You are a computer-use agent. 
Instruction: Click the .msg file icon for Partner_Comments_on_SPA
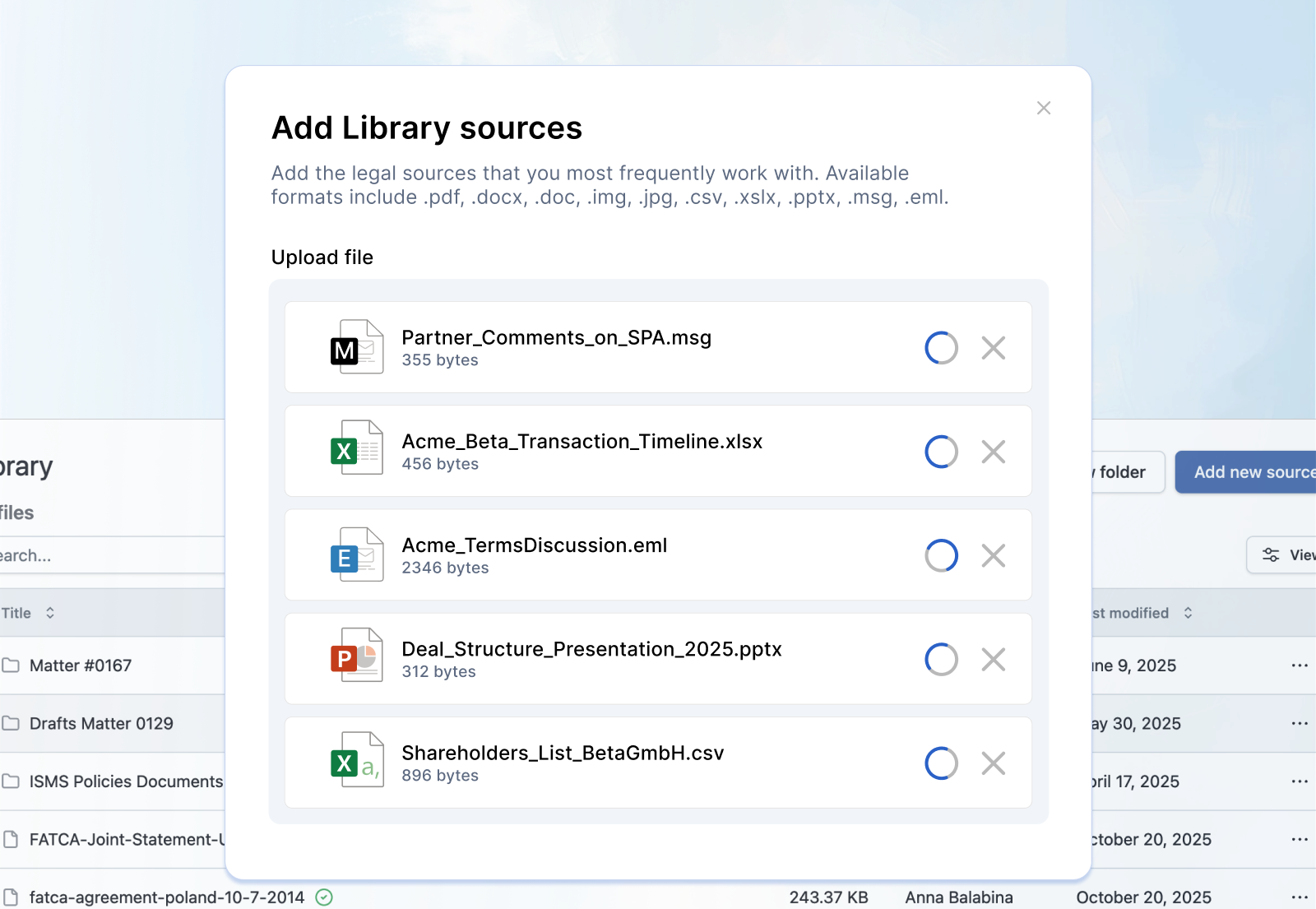click(358, 347)
